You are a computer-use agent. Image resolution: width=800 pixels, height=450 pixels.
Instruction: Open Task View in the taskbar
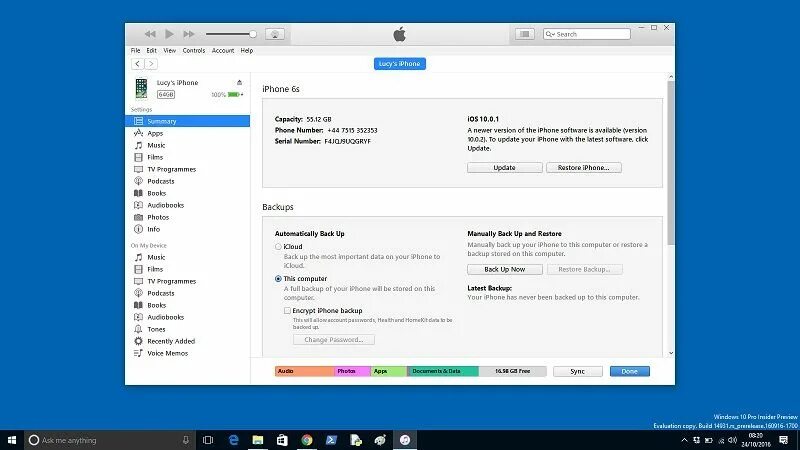tap(208, 440)
